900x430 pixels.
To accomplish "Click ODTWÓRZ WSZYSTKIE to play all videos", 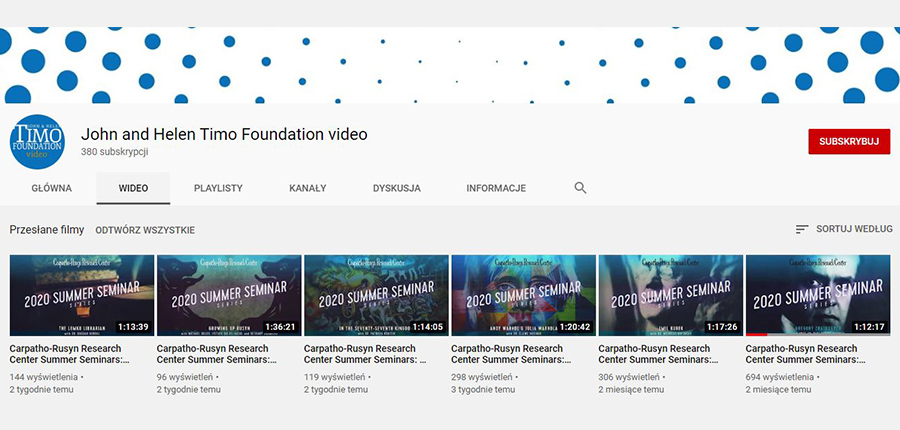I will coord(145,230).
